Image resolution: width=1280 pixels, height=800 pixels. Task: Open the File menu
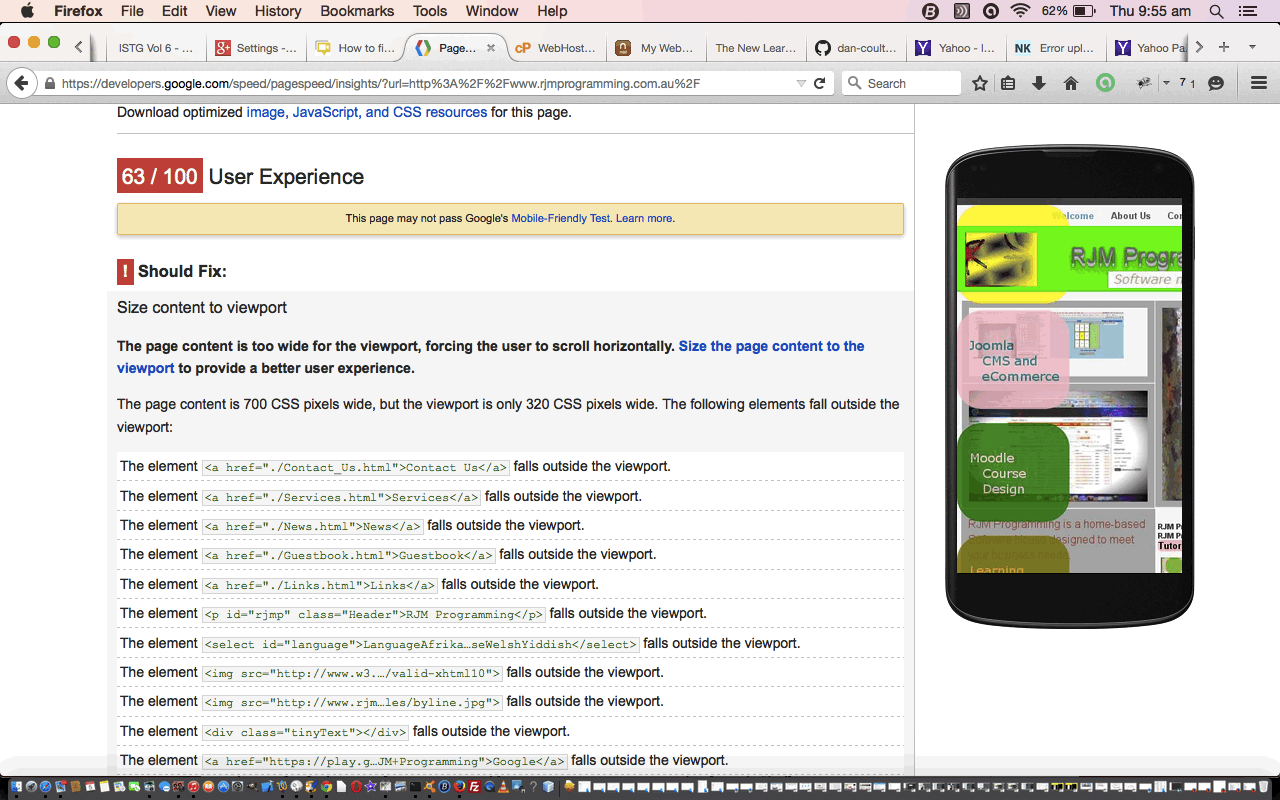(x=132, y=11)
